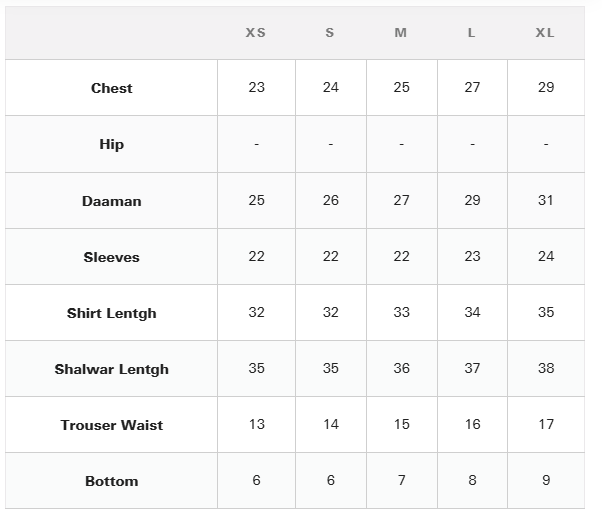Viewport: 602px width, 521px height.
Task: Click Daaman value 26 under S
Action: click(x=331, y=200)
